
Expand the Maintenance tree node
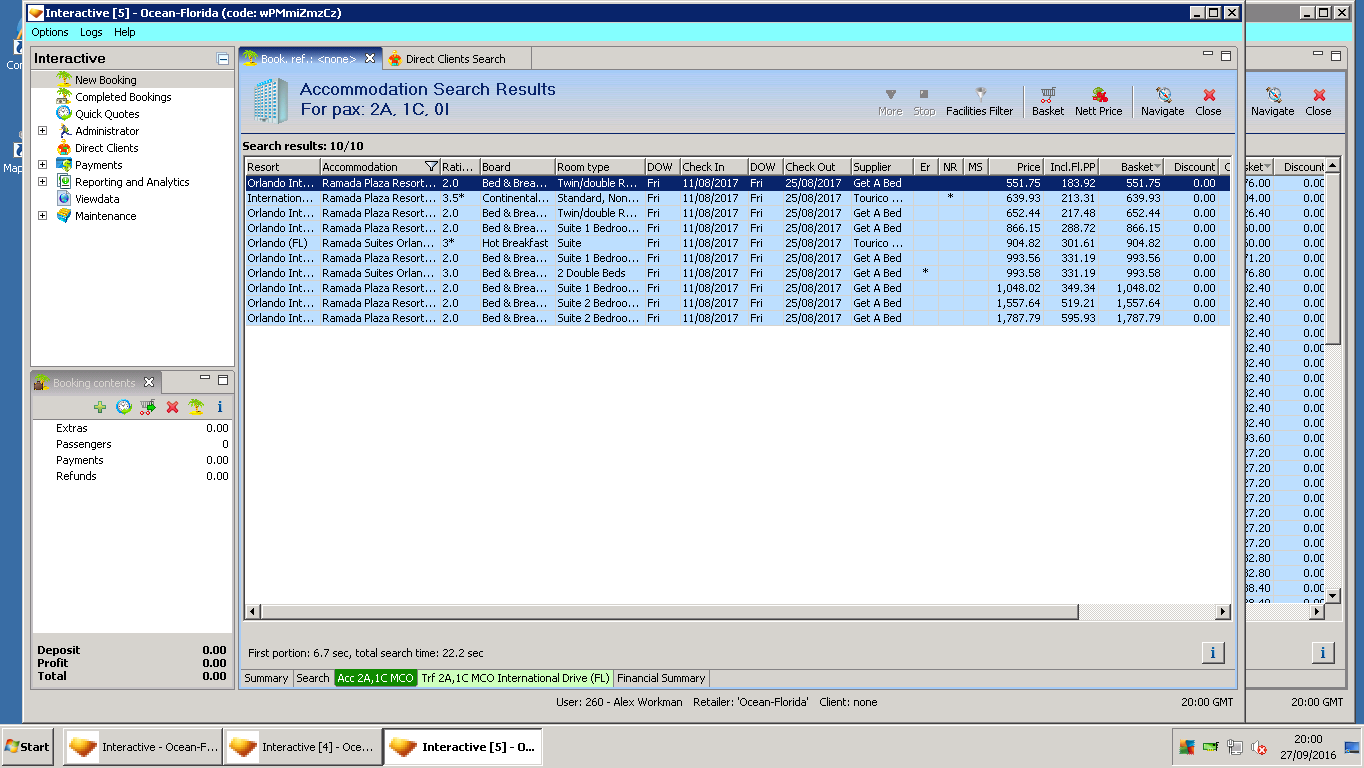pos(42,216)
